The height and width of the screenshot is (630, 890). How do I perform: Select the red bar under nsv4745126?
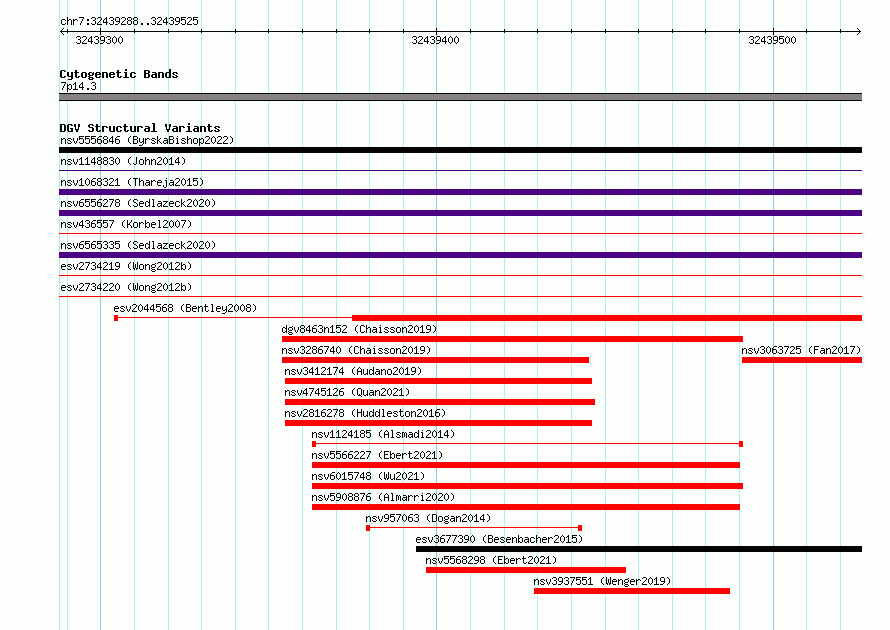[440, 402]
